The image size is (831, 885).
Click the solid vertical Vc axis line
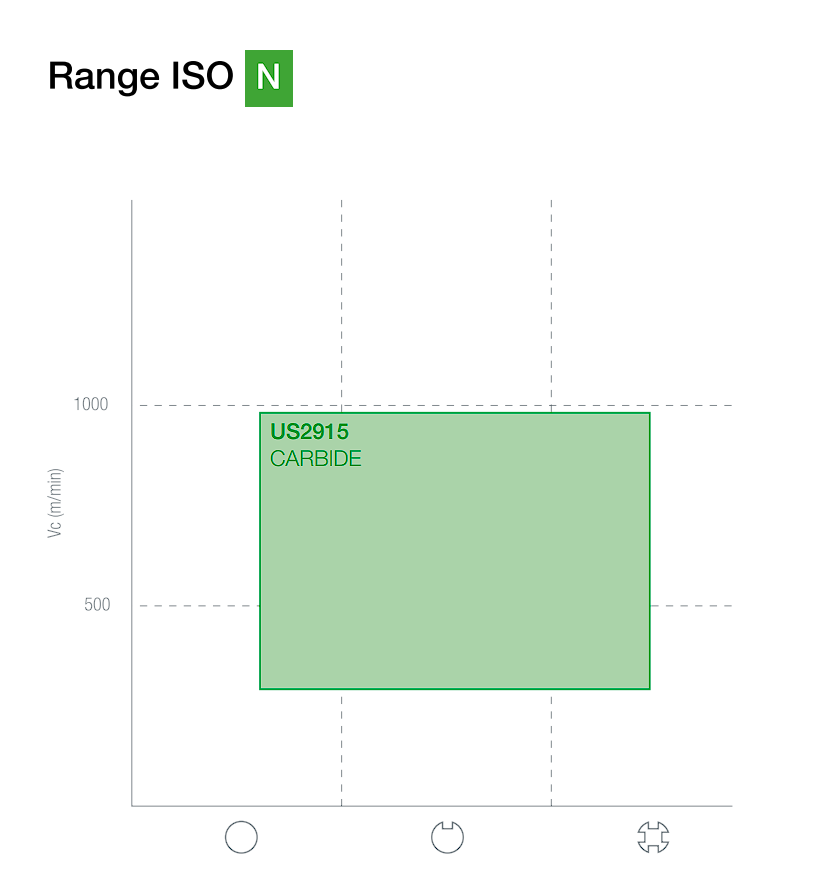click(x=132, y=502)
